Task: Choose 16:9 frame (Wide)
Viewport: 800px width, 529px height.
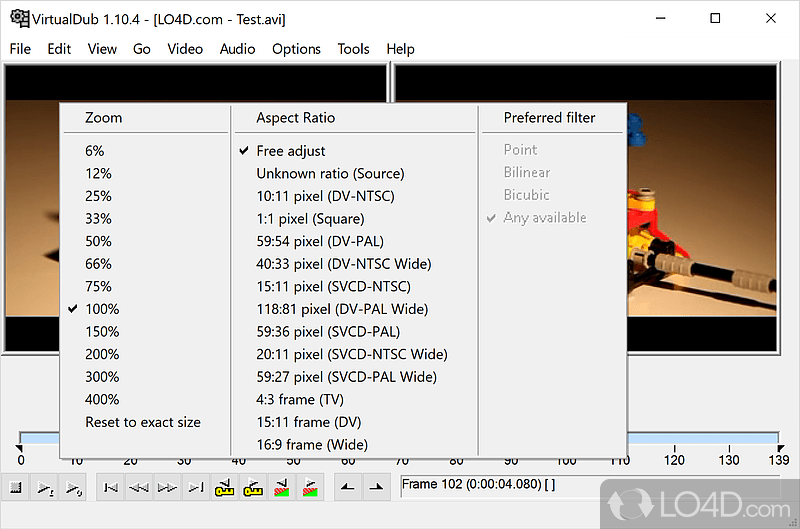Action: click(355, 444)
